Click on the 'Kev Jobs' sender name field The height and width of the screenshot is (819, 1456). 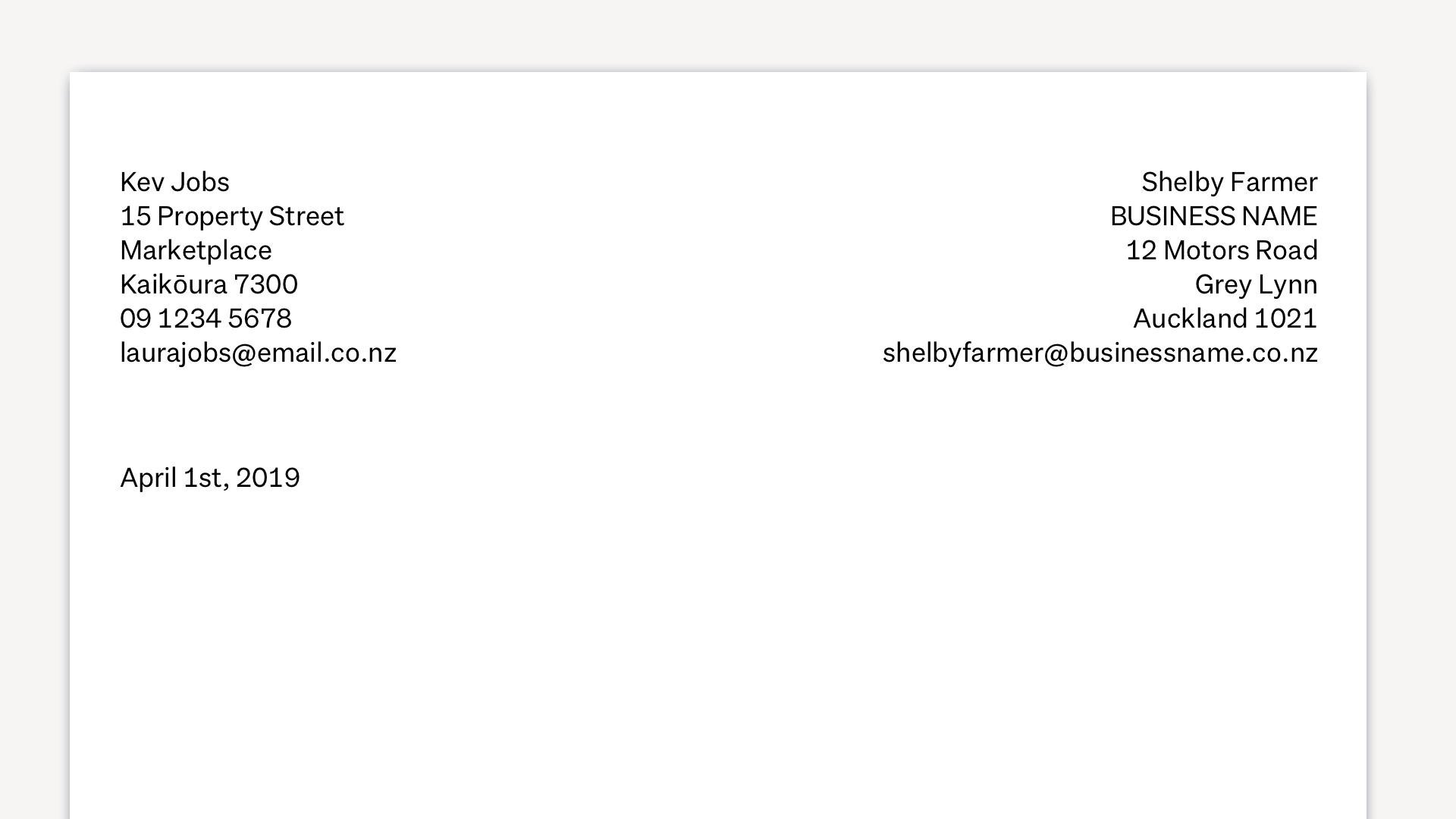[x=174, y=181]
